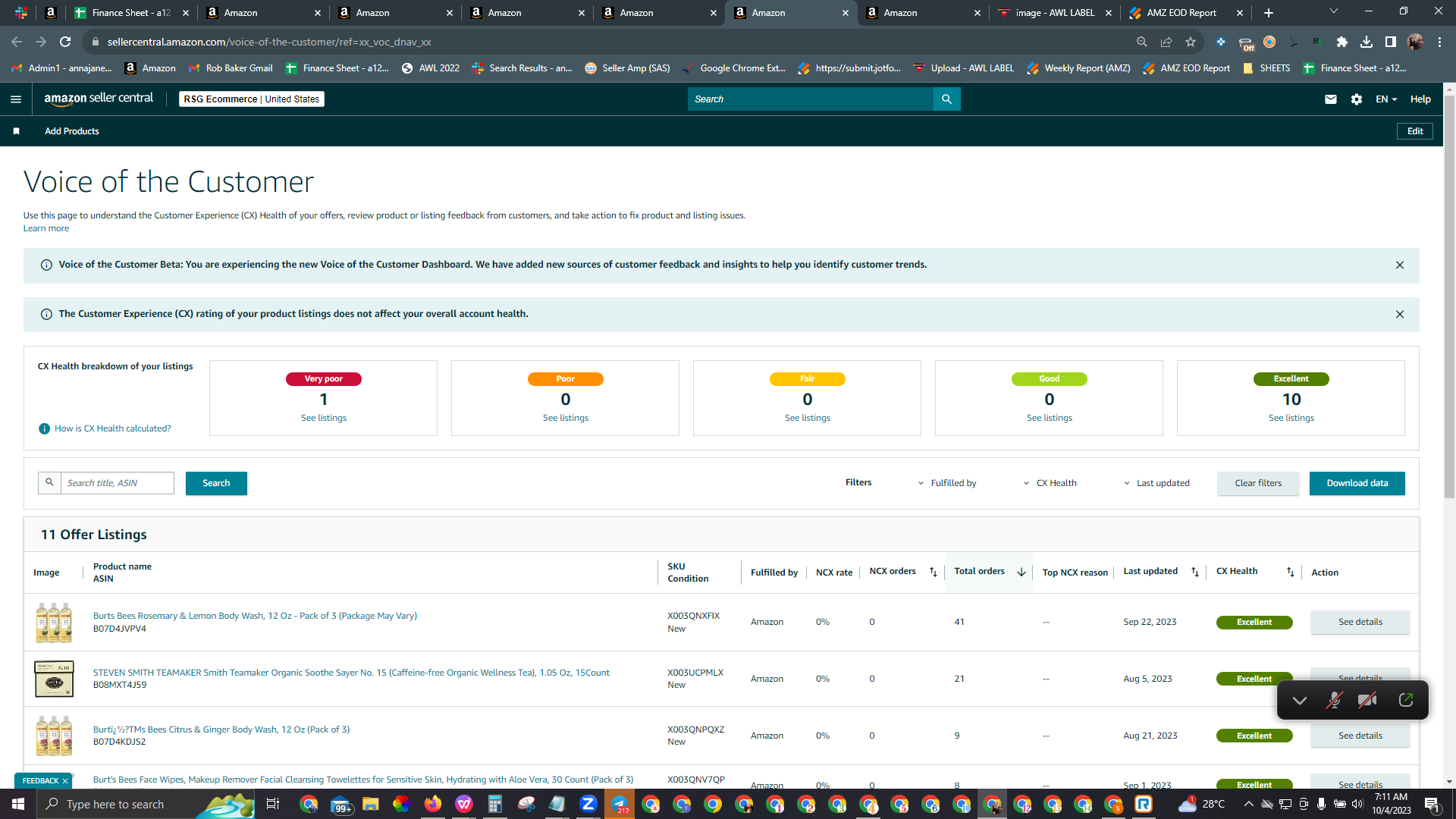Open Chrome extensions puzzle icon
The image size is (1456, 819).
coord(1342,42)
